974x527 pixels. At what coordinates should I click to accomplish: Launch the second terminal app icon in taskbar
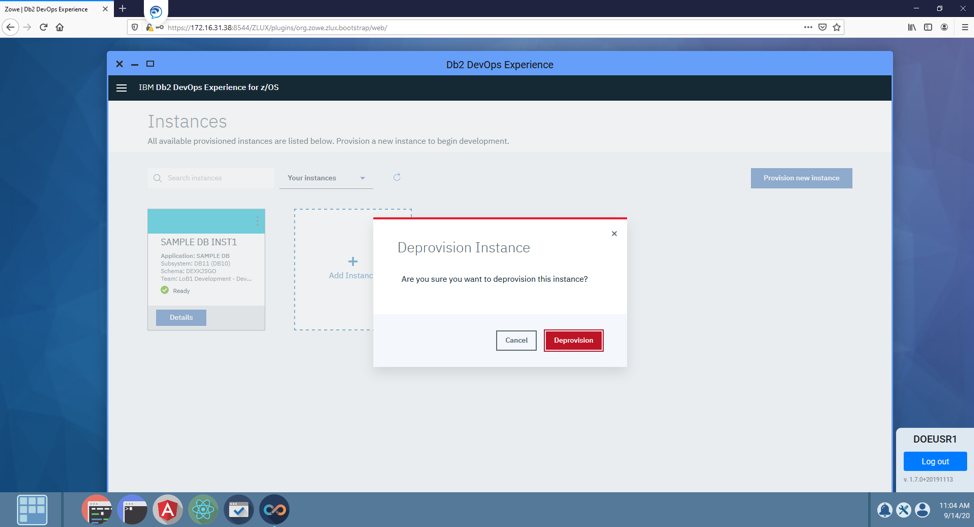click(x=132, y=510)
